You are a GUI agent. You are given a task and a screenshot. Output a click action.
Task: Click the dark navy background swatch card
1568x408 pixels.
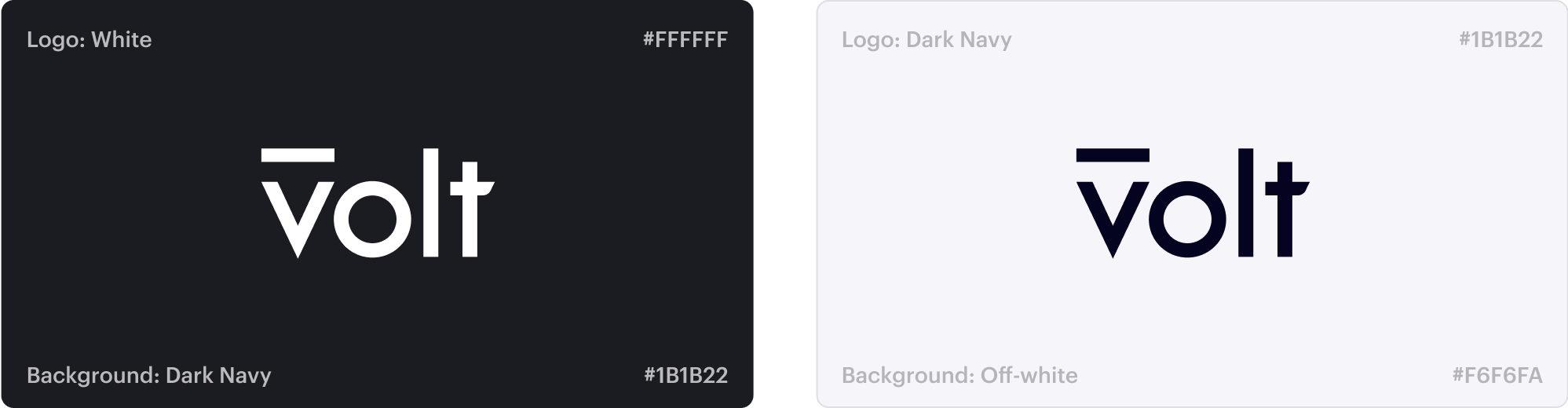point(378,204)
